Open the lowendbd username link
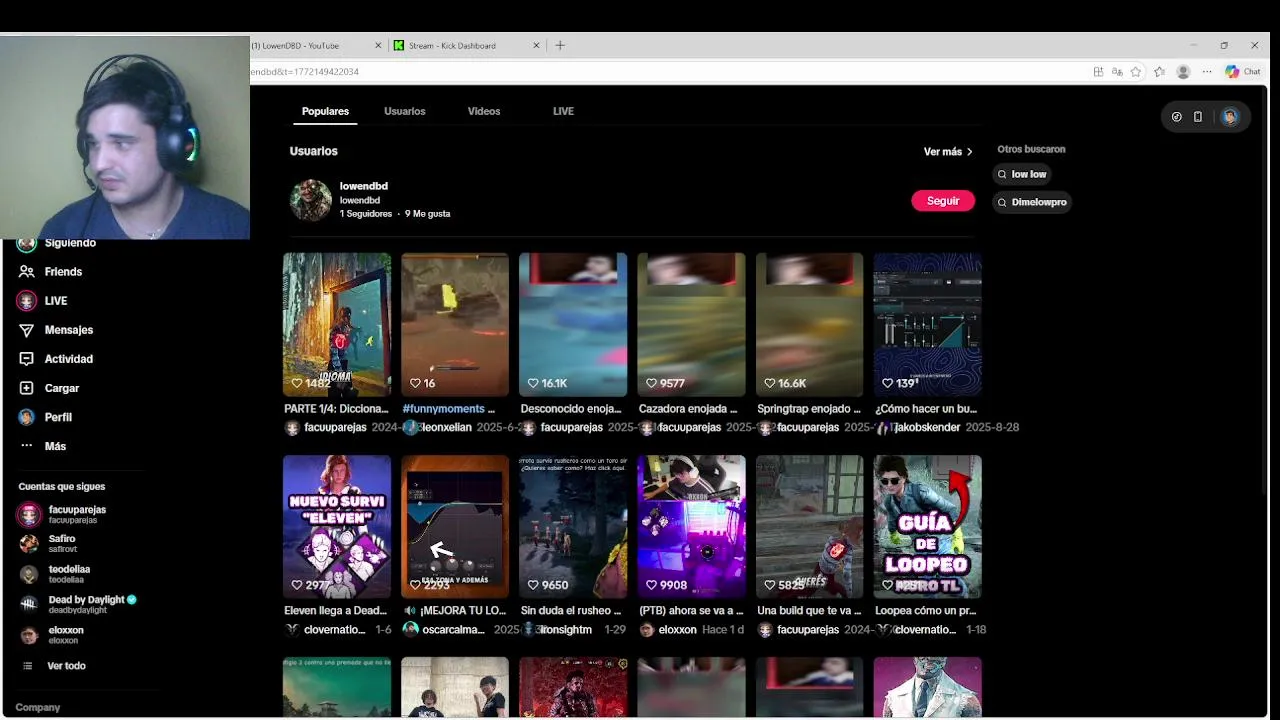1280x720 pixels. pos(363,186)
